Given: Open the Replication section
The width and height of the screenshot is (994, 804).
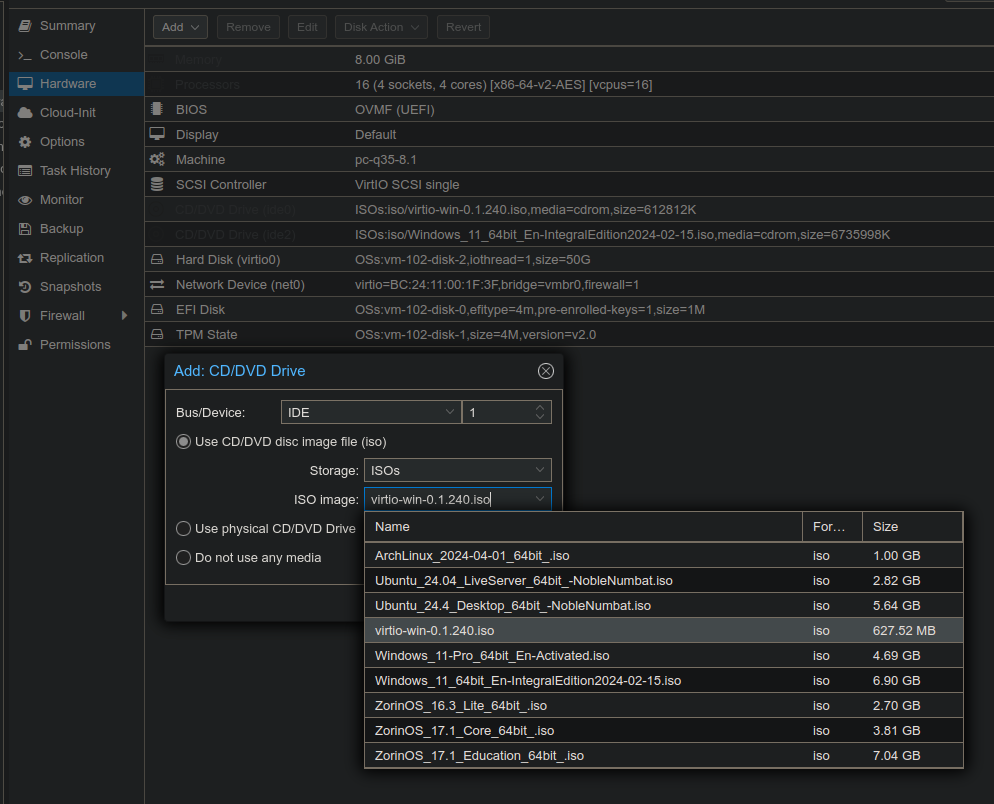Looking at the screenshot, I should 71,258.
